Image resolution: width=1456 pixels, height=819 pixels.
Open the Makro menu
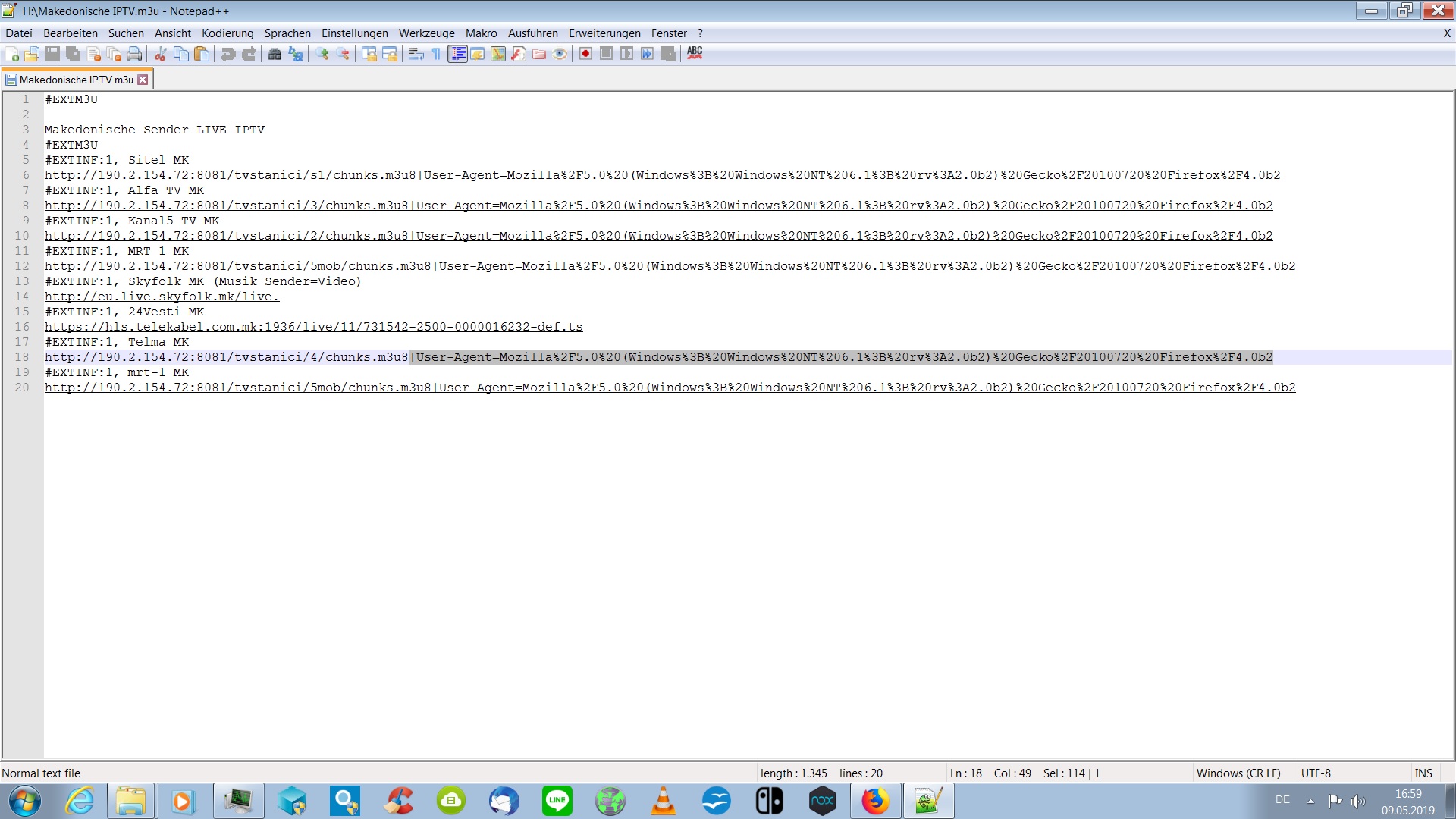[482, 33]
